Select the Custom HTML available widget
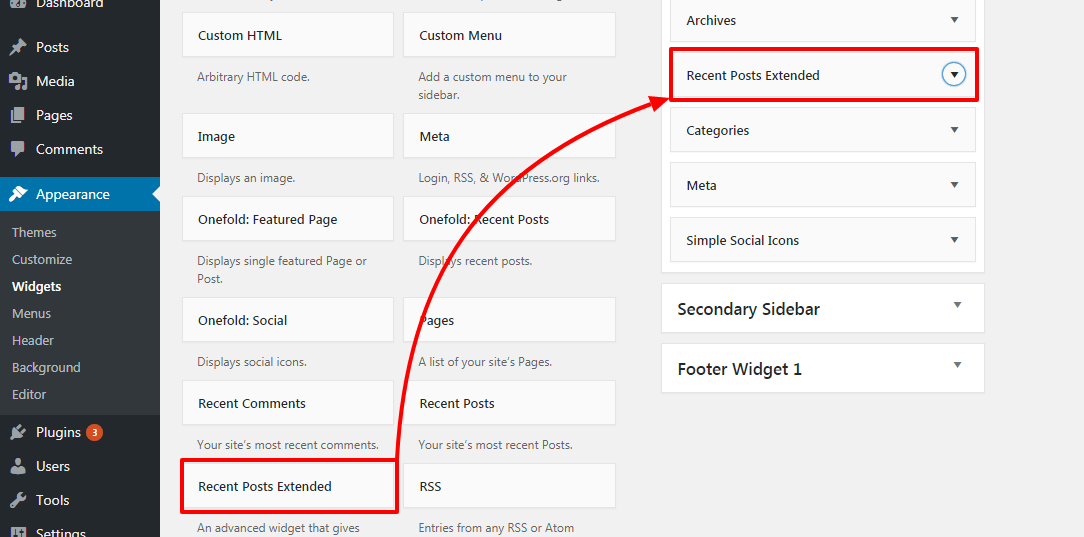1084x537 pixels. point(288,35)
